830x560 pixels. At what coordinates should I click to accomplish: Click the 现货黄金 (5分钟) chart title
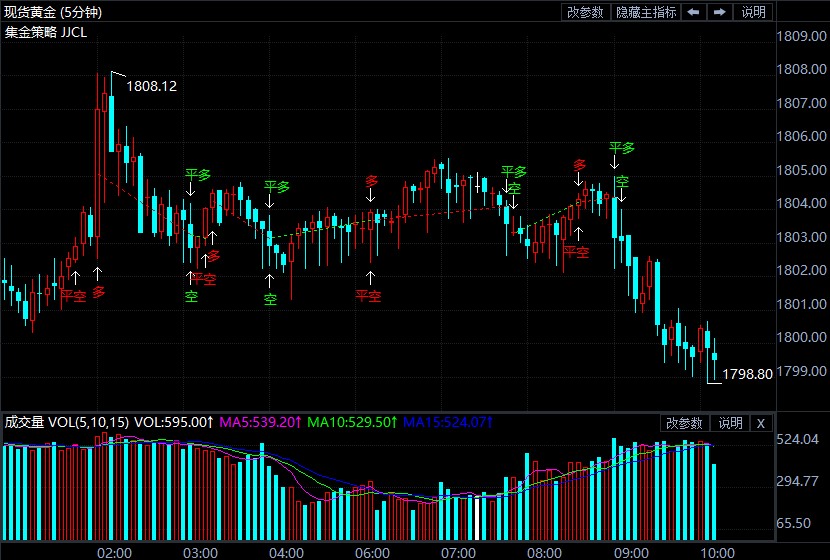tap(58, 12)
